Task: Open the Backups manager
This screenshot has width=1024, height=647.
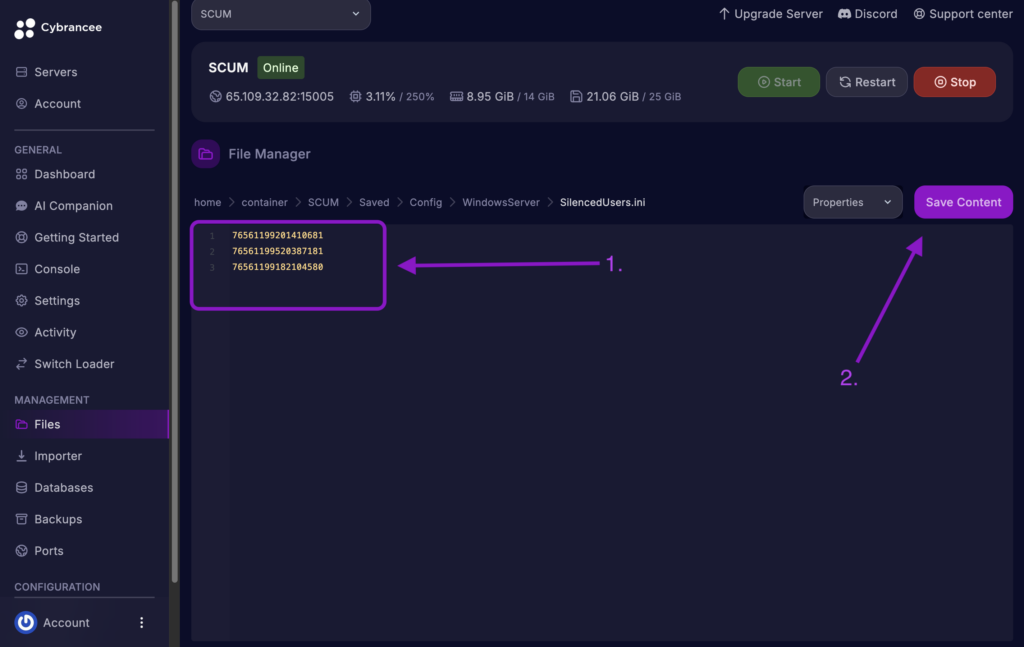Action: point(58,519)
